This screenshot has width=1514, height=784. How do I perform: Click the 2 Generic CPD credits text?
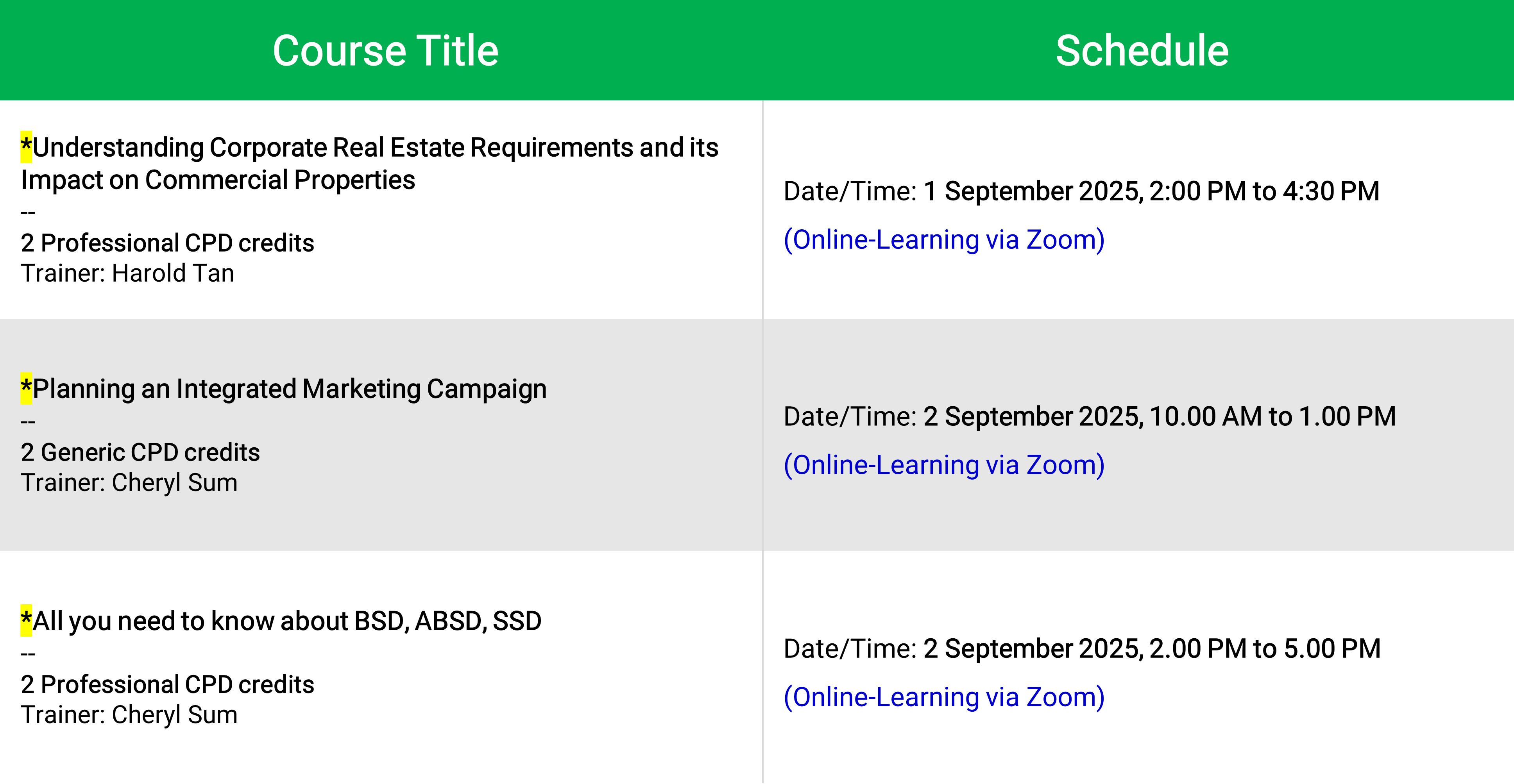[x=140, y=453]
